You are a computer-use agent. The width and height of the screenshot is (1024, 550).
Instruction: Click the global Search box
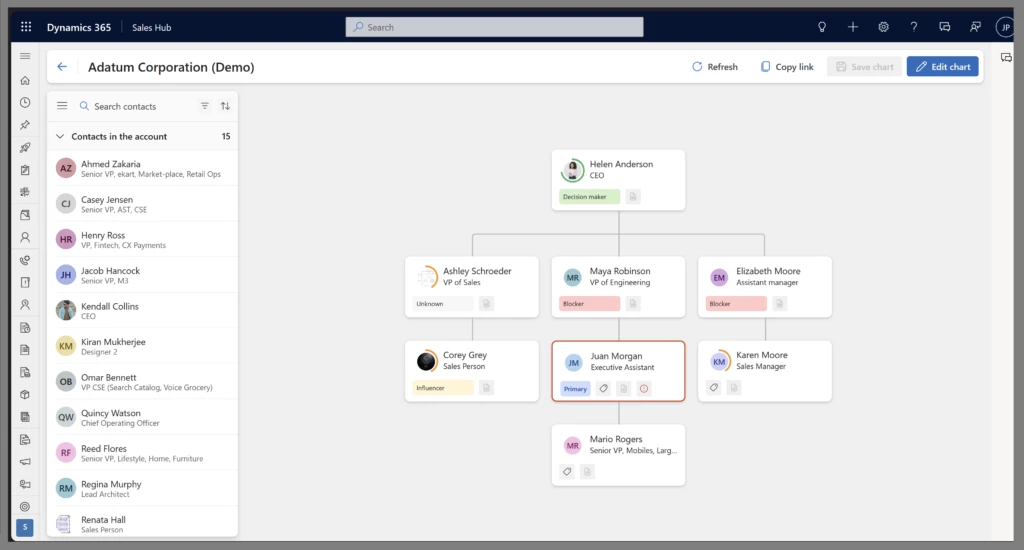point(494,27)
